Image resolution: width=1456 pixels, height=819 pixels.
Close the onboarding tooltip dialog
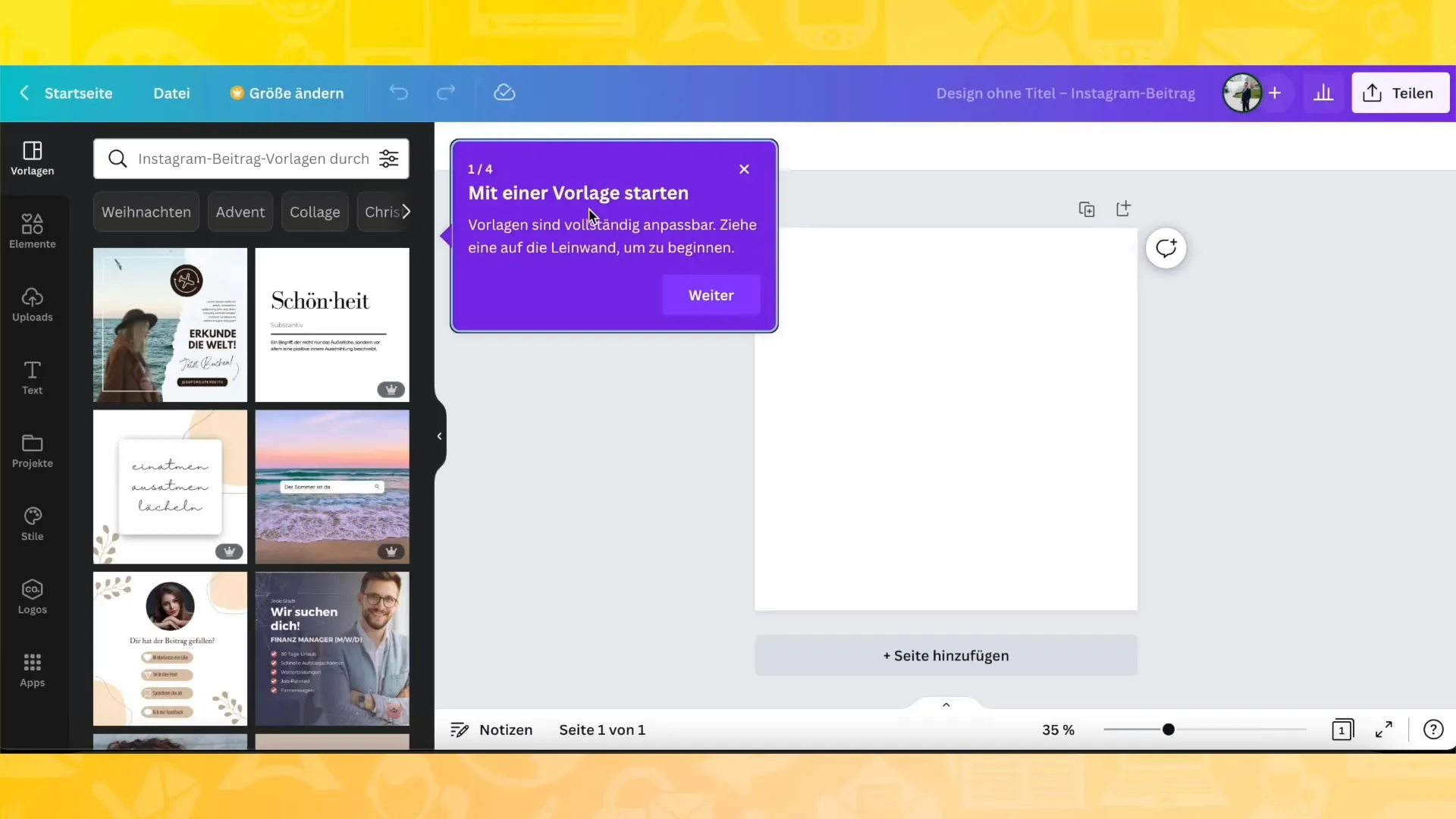tap(744, 168)
